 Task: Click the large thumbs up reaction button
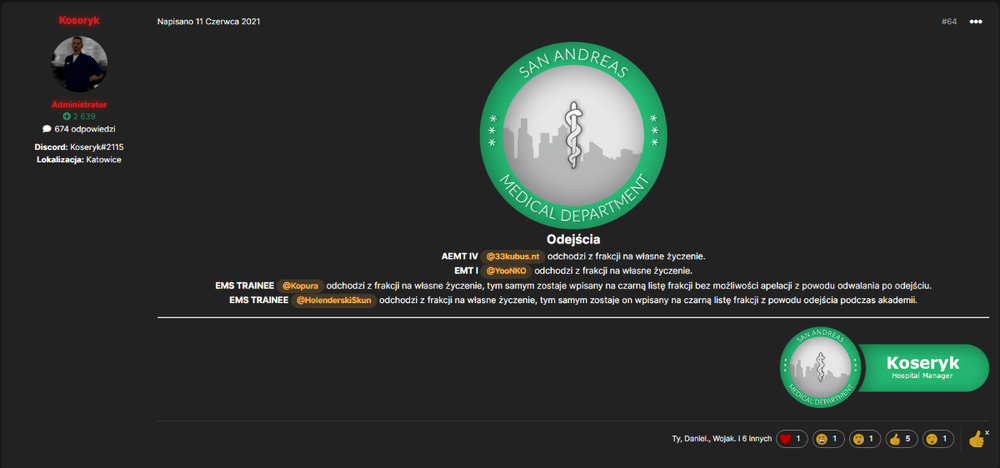click(976, 439)
